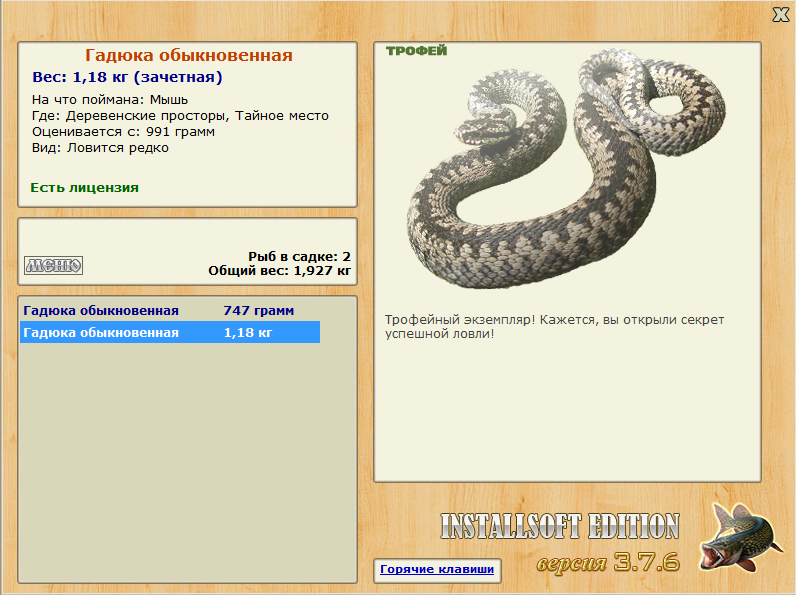Click the Общий вес: 1,927 кг total
The width and height of the screenshot is (796, 595).
click(279, 271)
